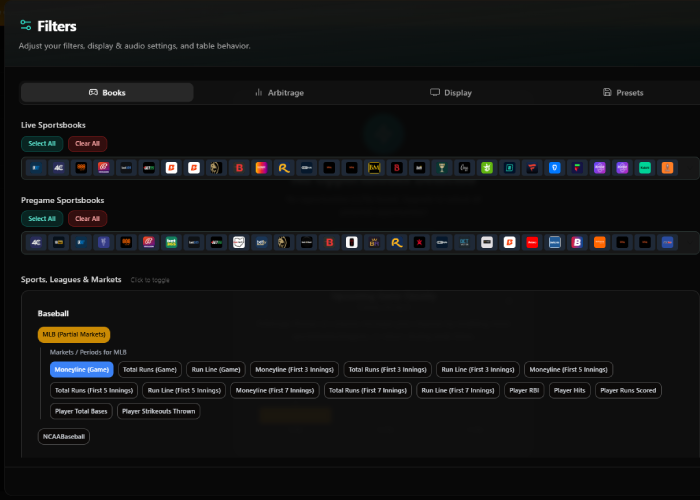Open the Display tab

click(x=451, y=92)
